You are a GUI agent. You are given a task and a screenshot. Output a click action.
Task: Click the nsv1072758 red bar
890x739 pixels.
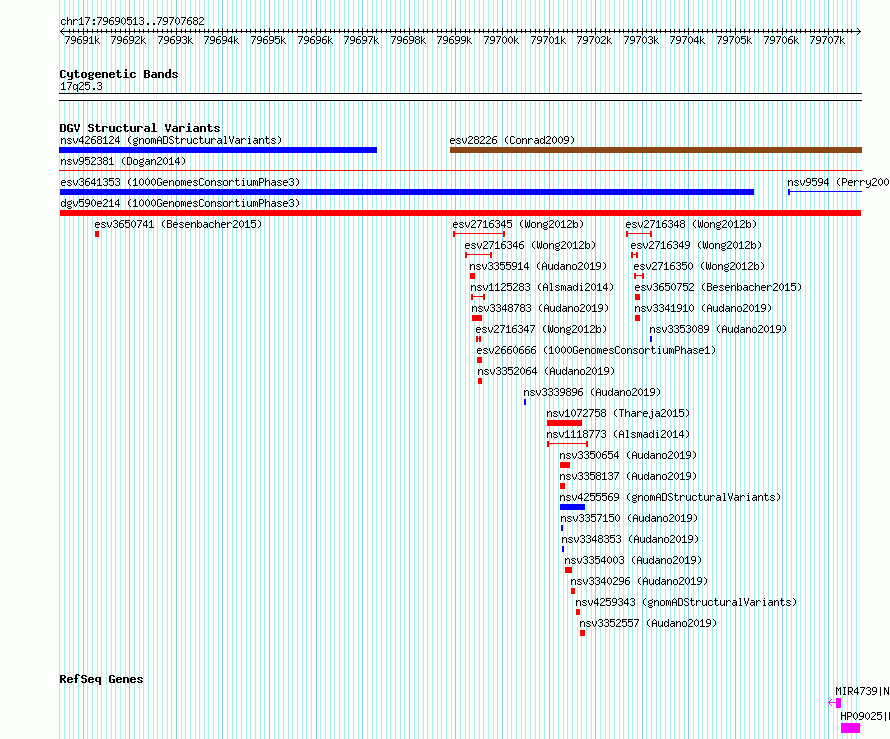point(564,423)
